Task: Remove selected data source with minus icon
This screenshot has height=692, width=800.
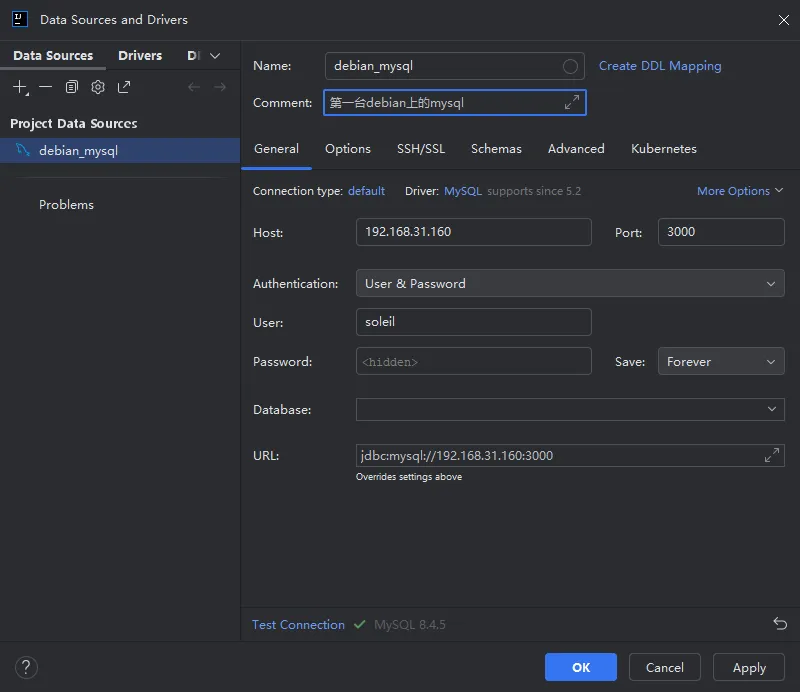Action: 46,87
